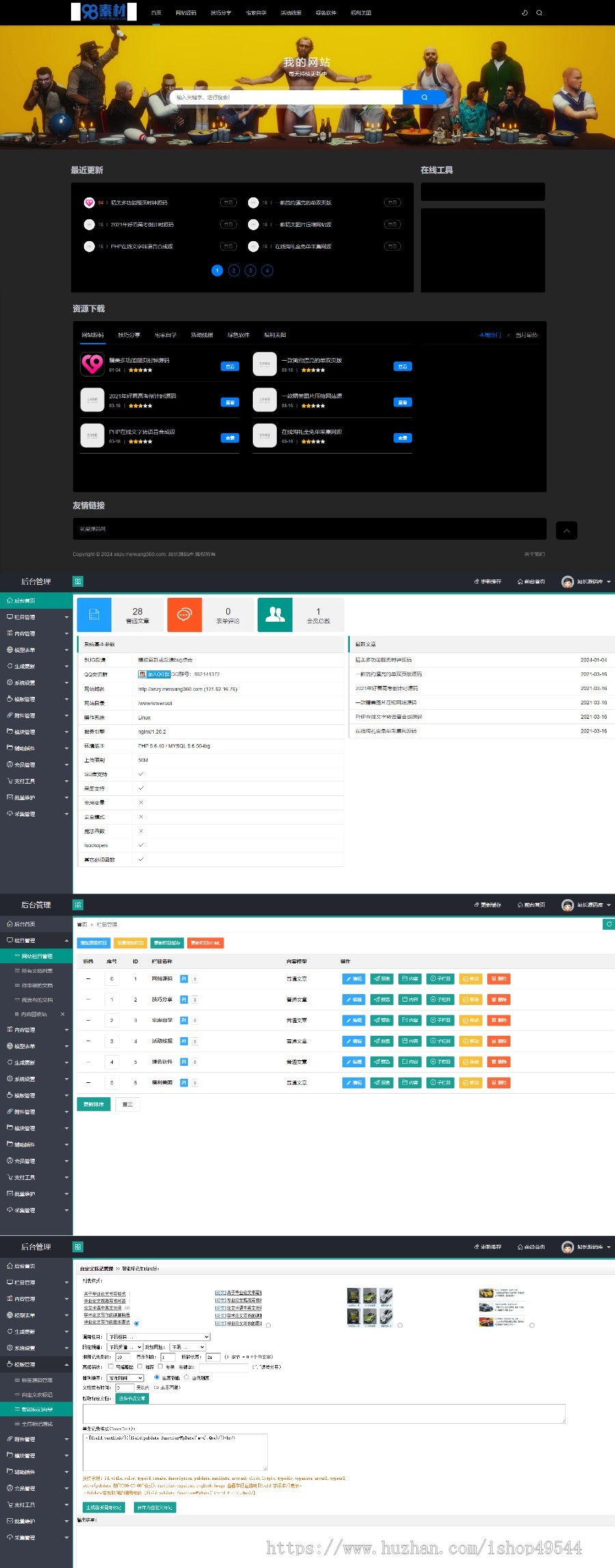Image resolution: width=615 pixels, height=1568 pixels.
Task: Click the user avatar in dashboard header
Action: point(567,581)
